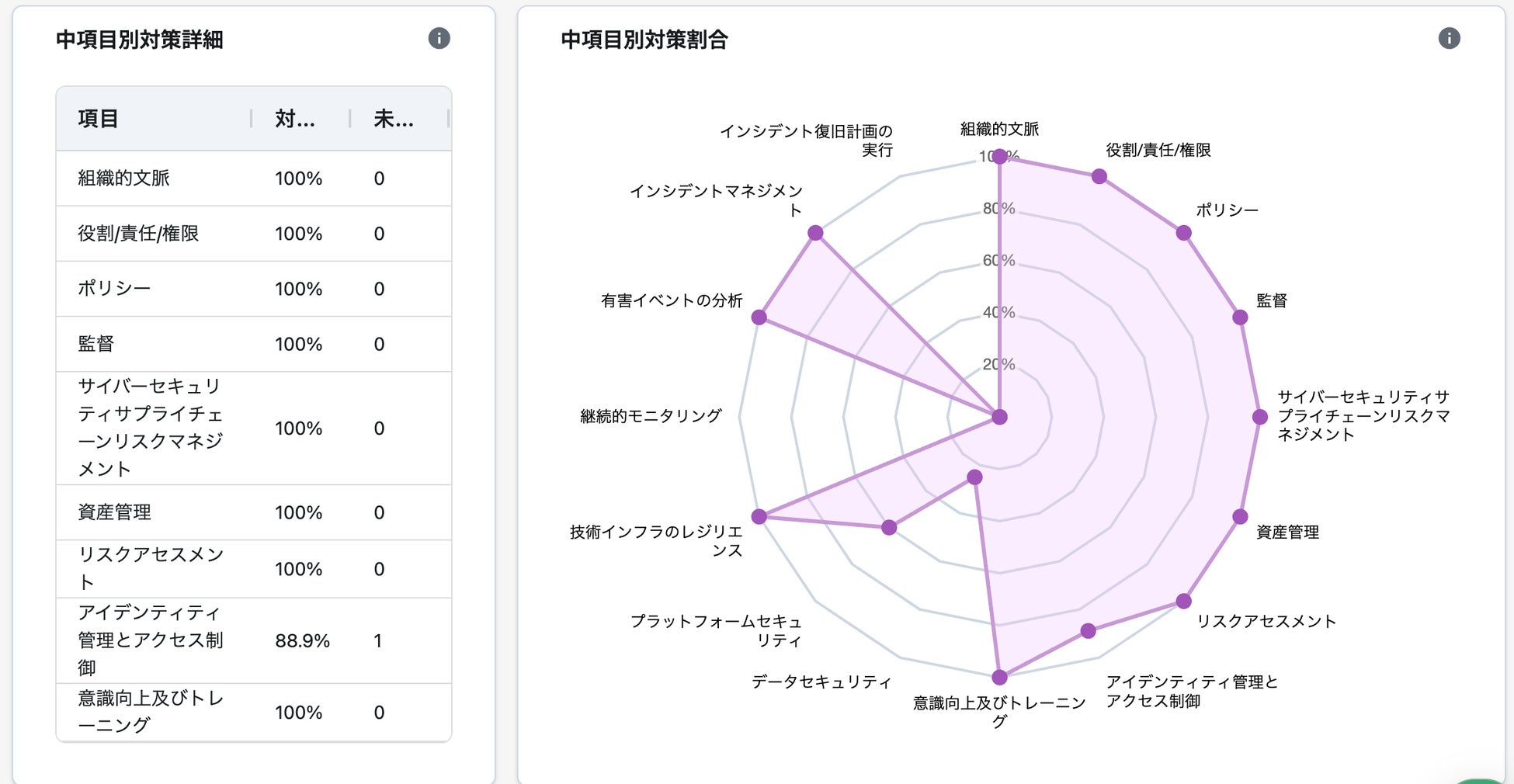Click radar data point for ポリシー
This screenshot has height=784, width=1514.
click(1183, 233)
